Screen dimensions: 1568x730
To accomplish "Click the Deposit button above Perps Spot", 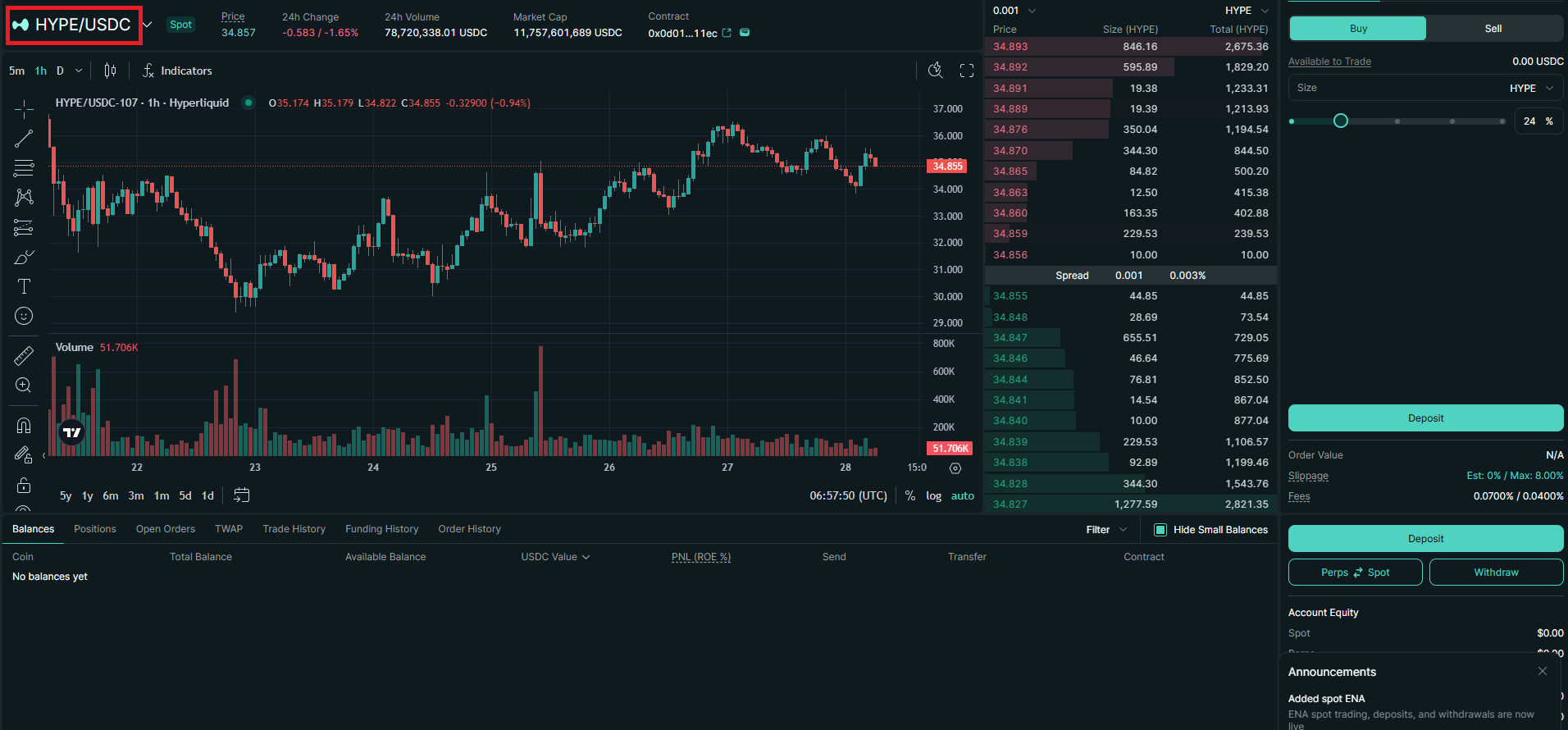I will tap(1425, 538).
